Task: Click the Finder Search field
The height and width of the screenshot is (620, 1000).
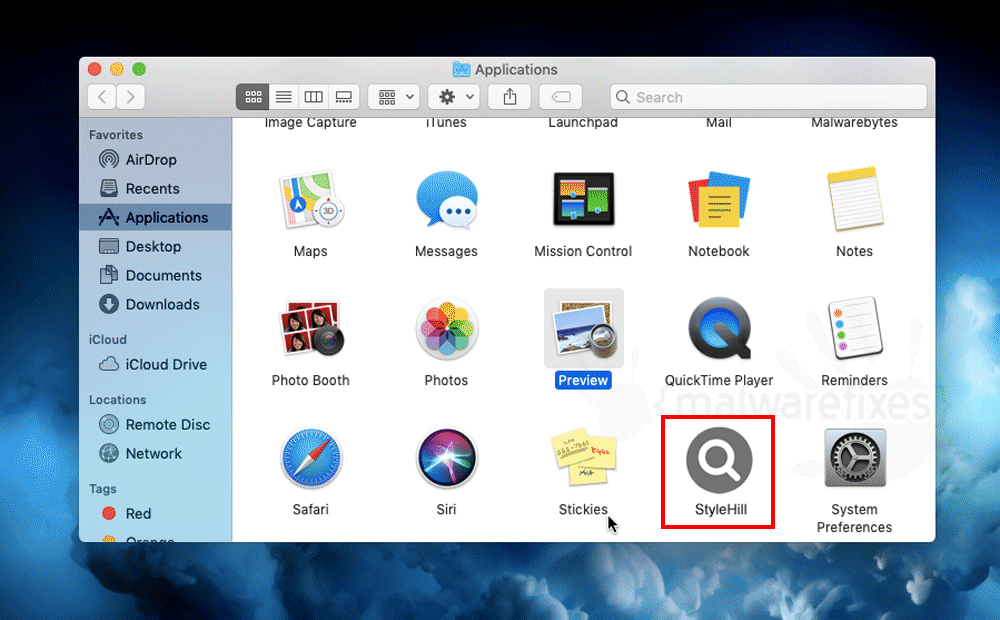Action: coord(768,97)
